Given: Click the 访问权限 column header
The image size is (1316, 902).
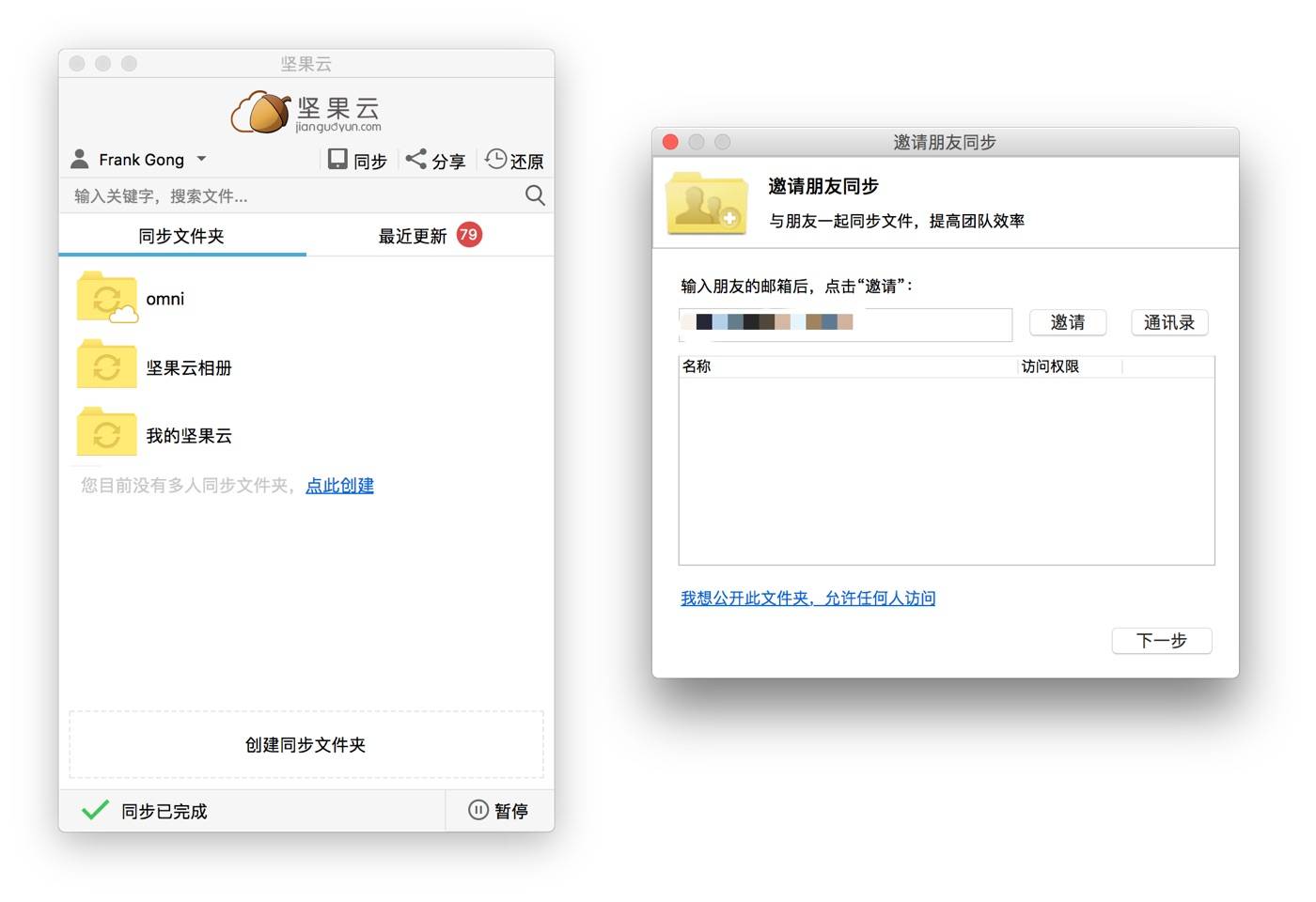Looking at the screenshot, I should [1070, 366].
